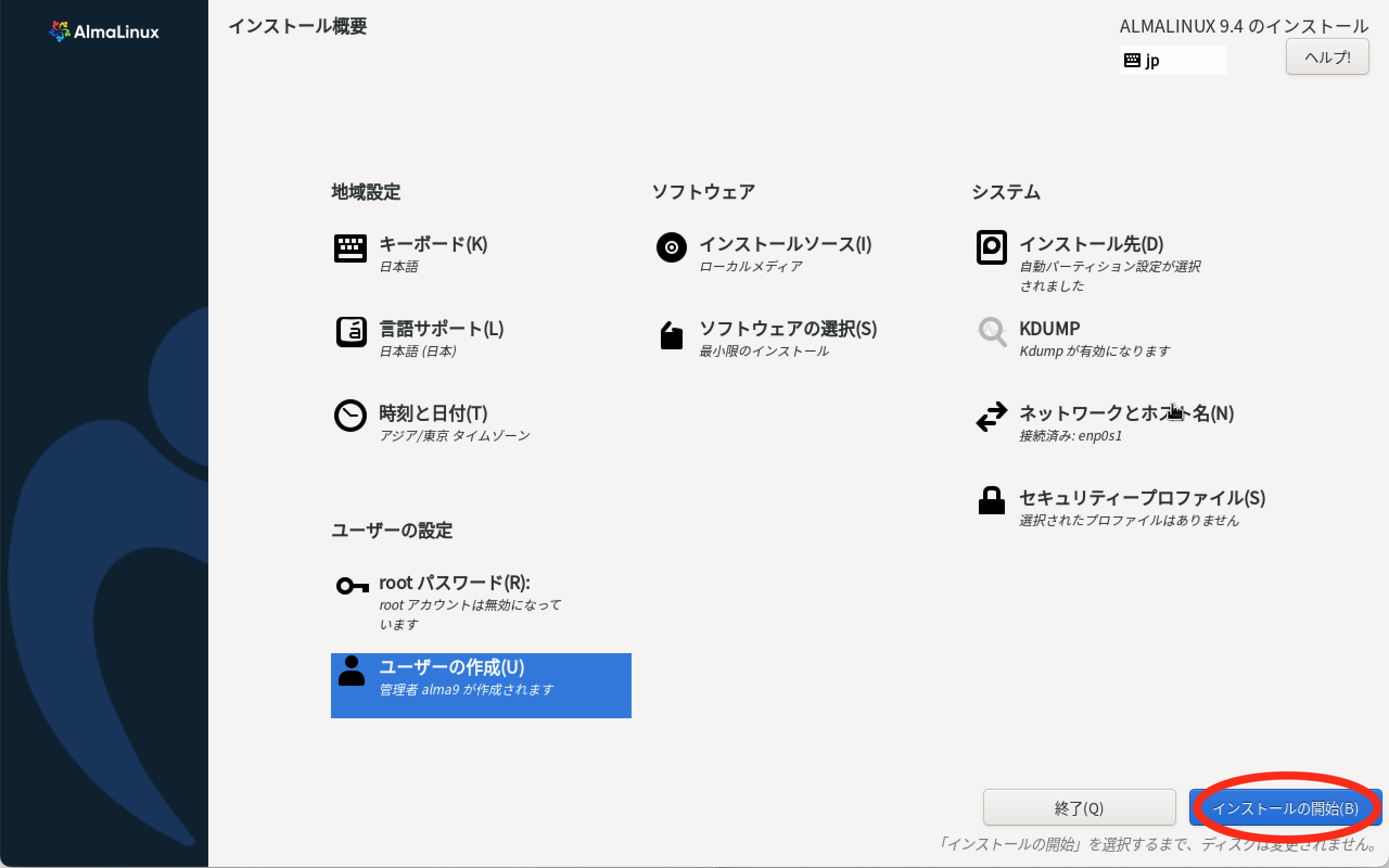The height and width of the screenshot is (868, 1389).
Task: Click the disk icon for インストール先(D)
Action: click(x=991, y=247)
